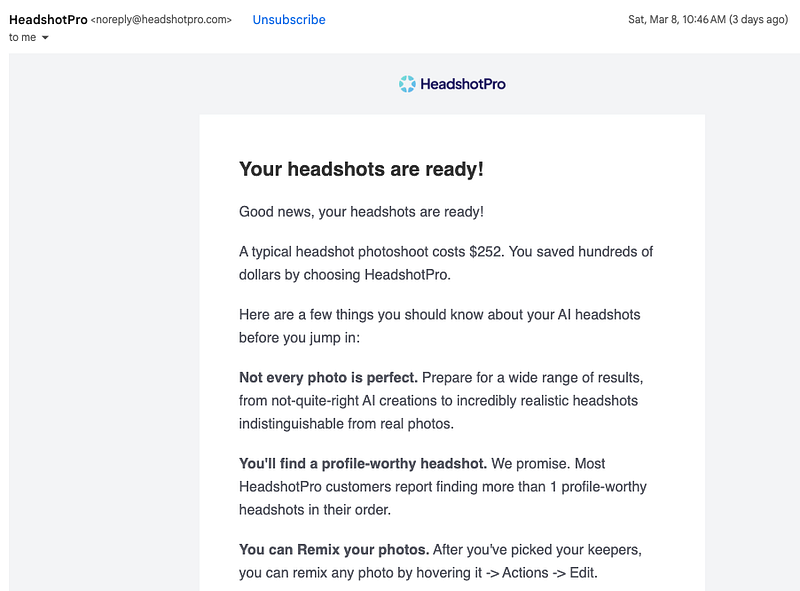Click the text "hovering it -> Actions -> Edit."

507,573
